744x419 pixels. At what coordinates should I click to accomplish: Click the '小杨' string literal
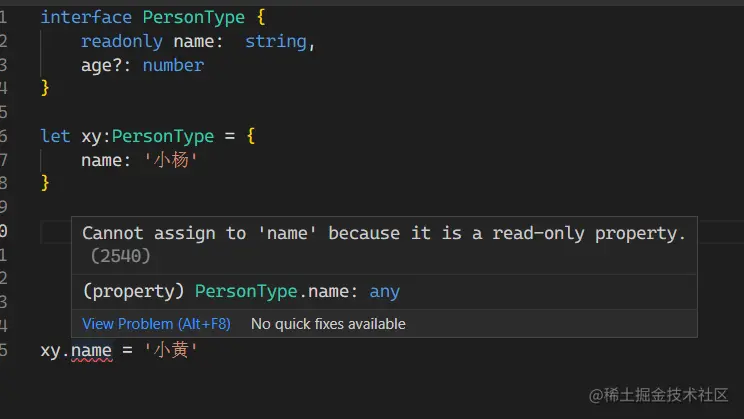pyautogui.click(x=171, y=160)
